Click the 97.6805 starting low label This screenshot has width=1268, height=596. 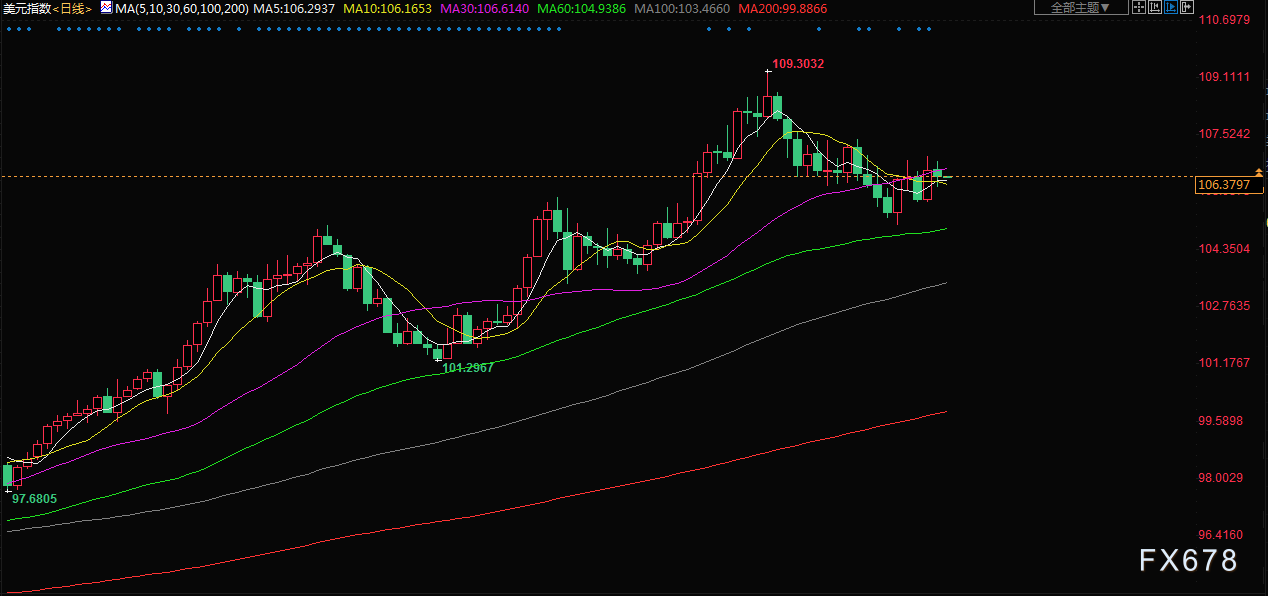pyautogui.click(x=34, y=497)
